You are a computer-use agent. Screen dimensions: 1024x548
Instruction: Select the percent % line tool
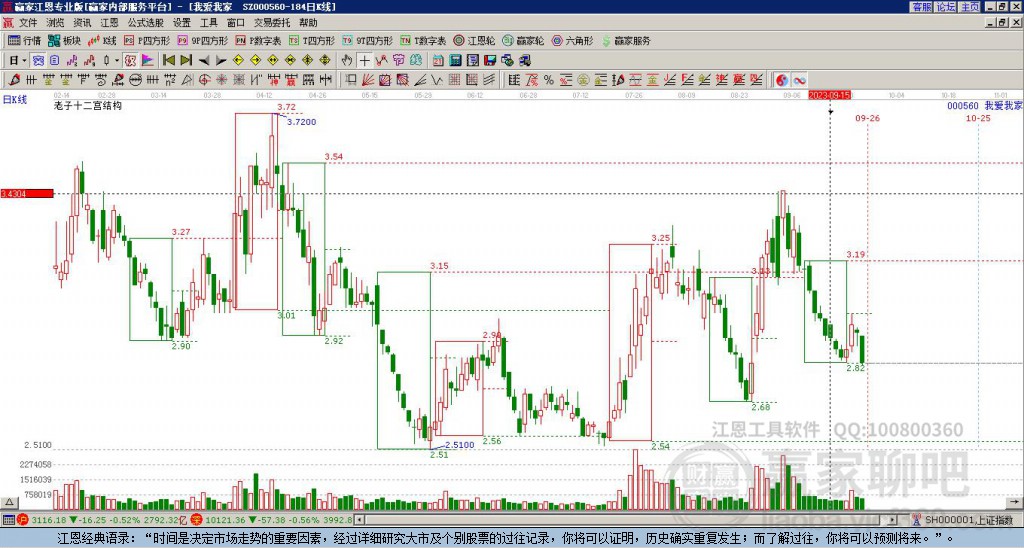click(549, 80)
